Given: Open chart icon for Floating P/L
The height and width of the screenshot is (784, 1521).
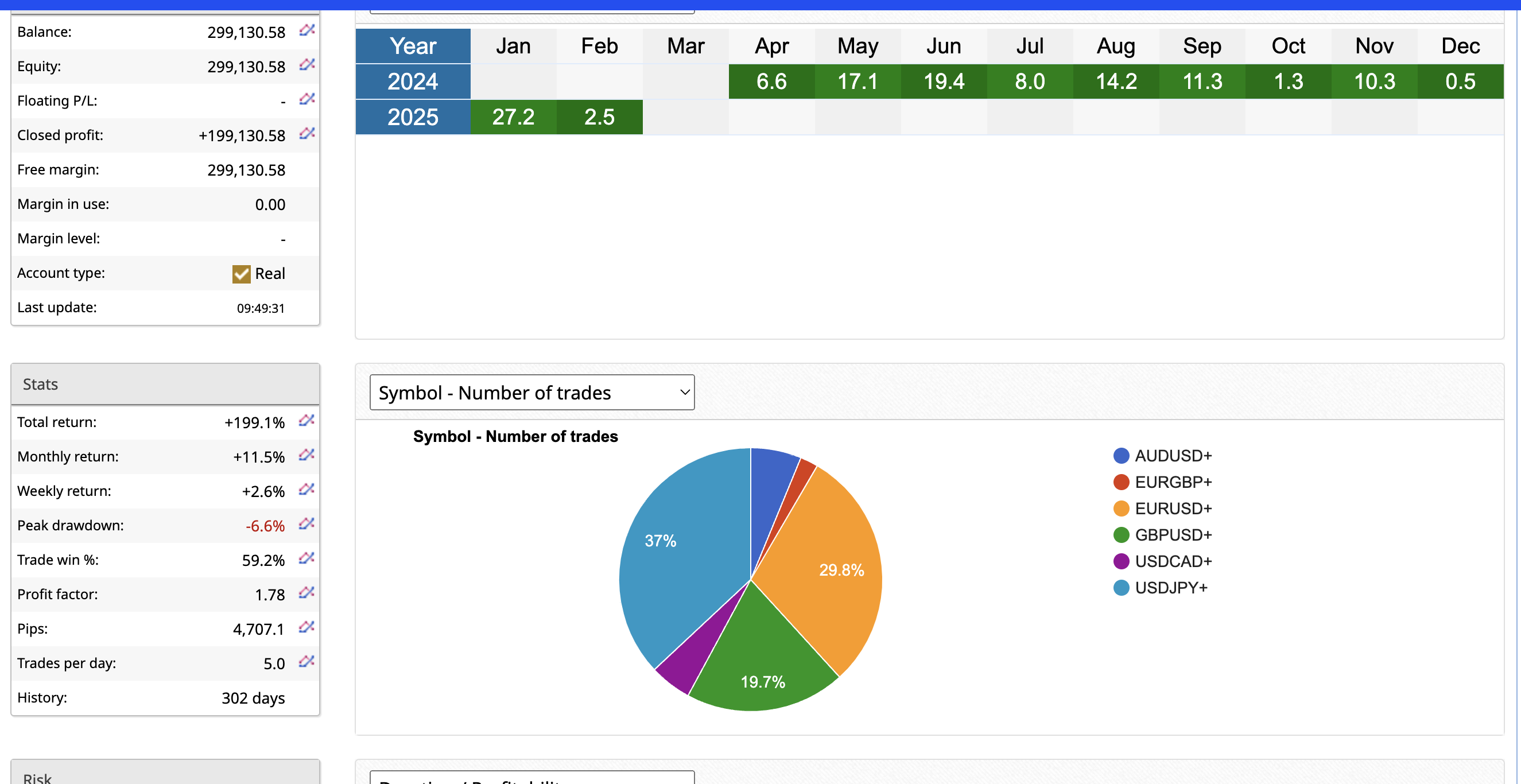Looking at the screenshot, I should click(306, 99).
